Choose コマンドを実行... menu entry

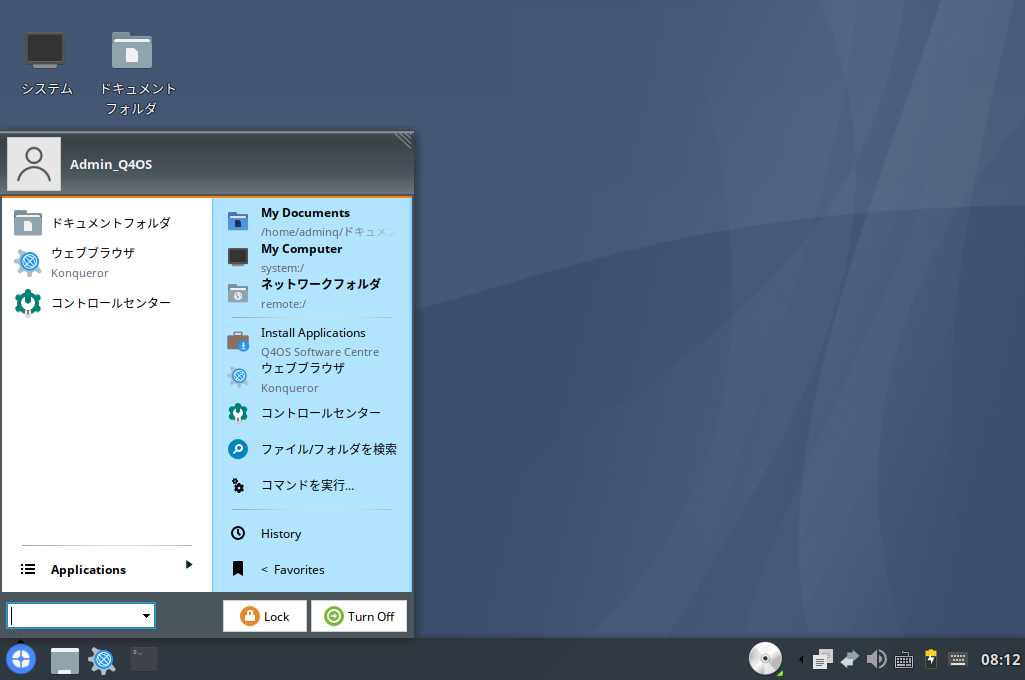point(307,485)
